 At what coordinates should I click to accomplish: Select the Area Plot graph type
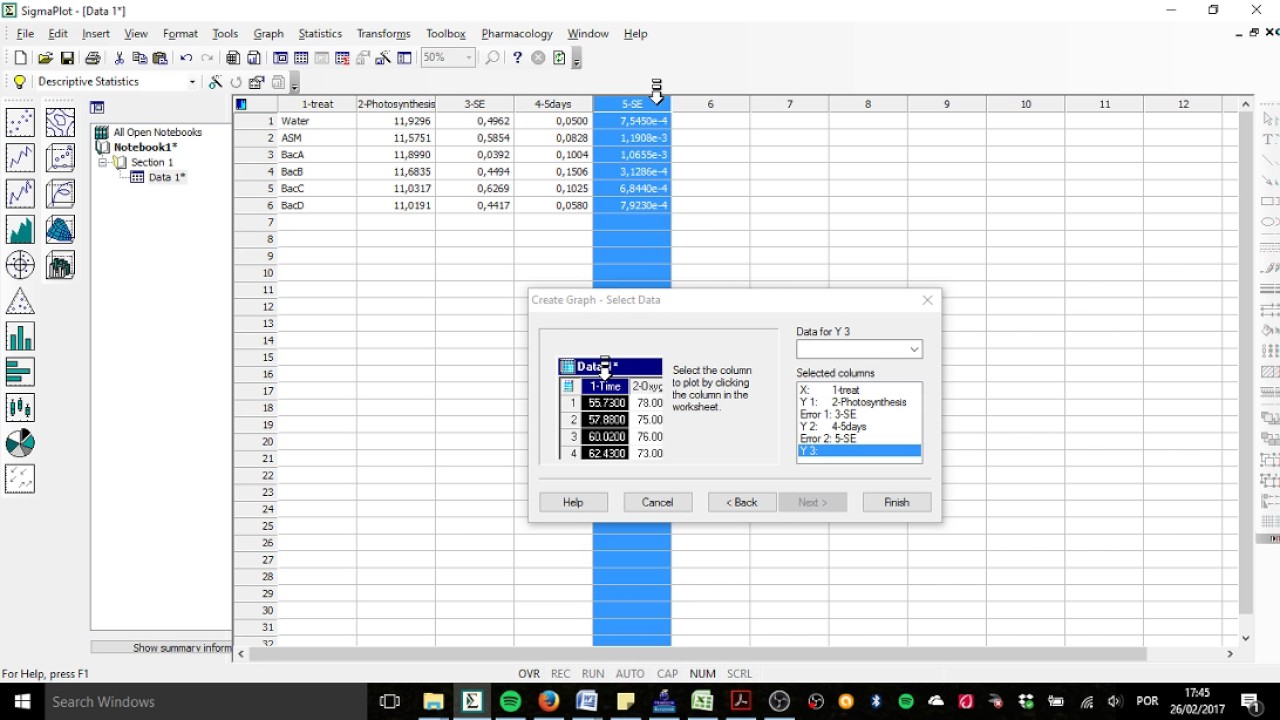(x=20, y=230)
